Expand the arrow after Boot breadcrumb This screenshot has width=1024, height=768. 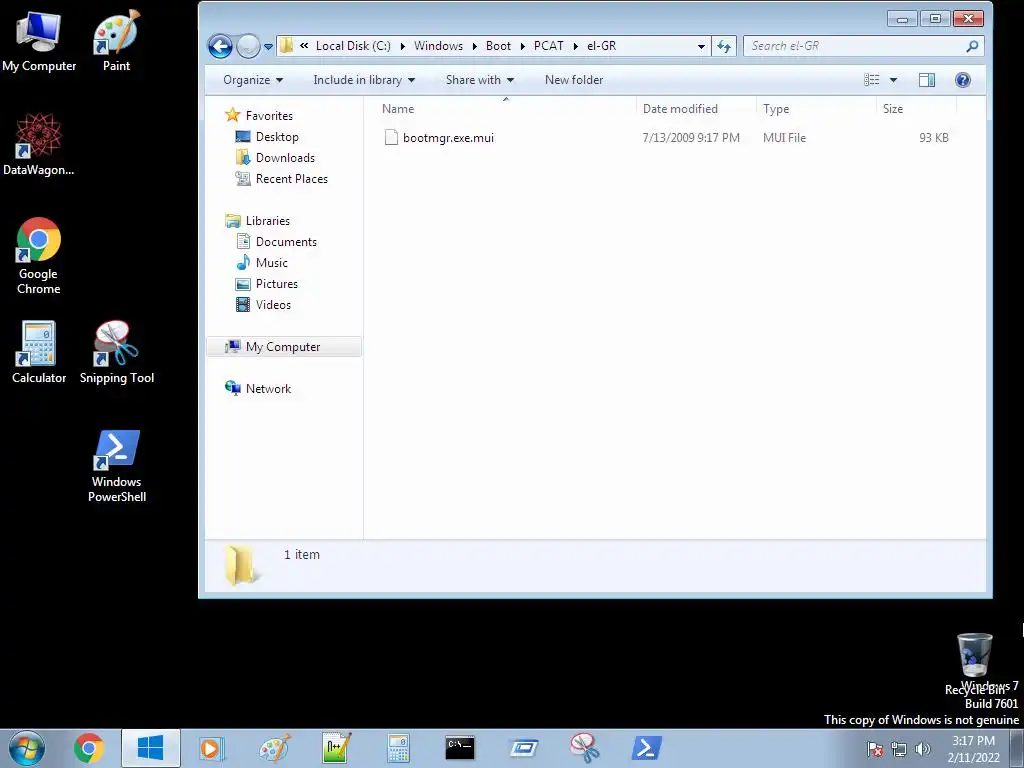point(522,46)
